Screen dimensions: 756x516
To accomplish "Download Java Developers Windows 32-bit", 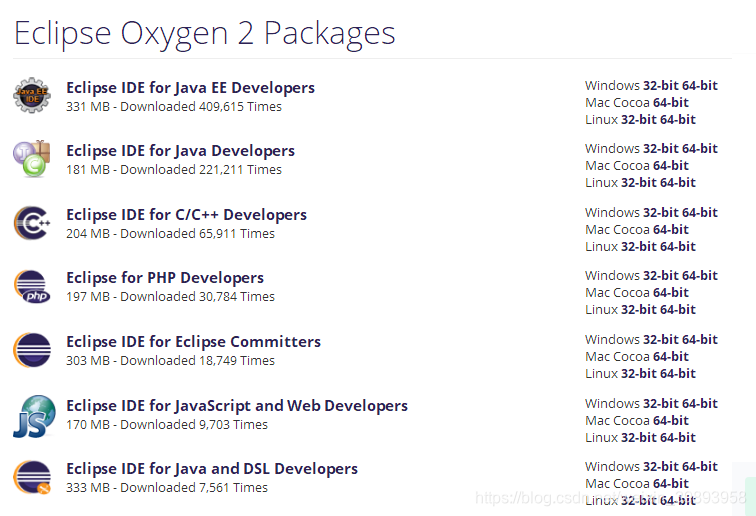I will 661,149.
